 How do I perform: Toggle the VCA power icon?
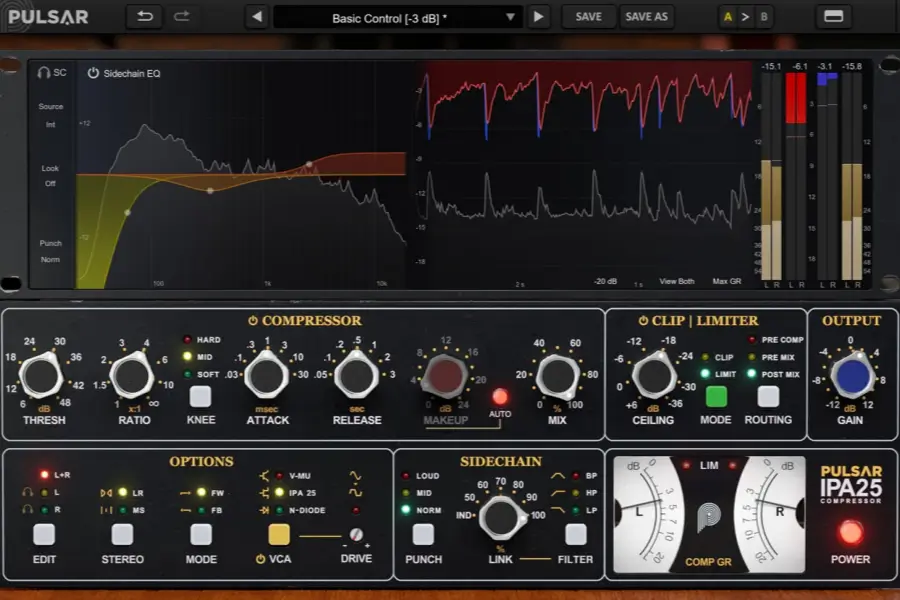pyautogui.click(x=260, y=559)
